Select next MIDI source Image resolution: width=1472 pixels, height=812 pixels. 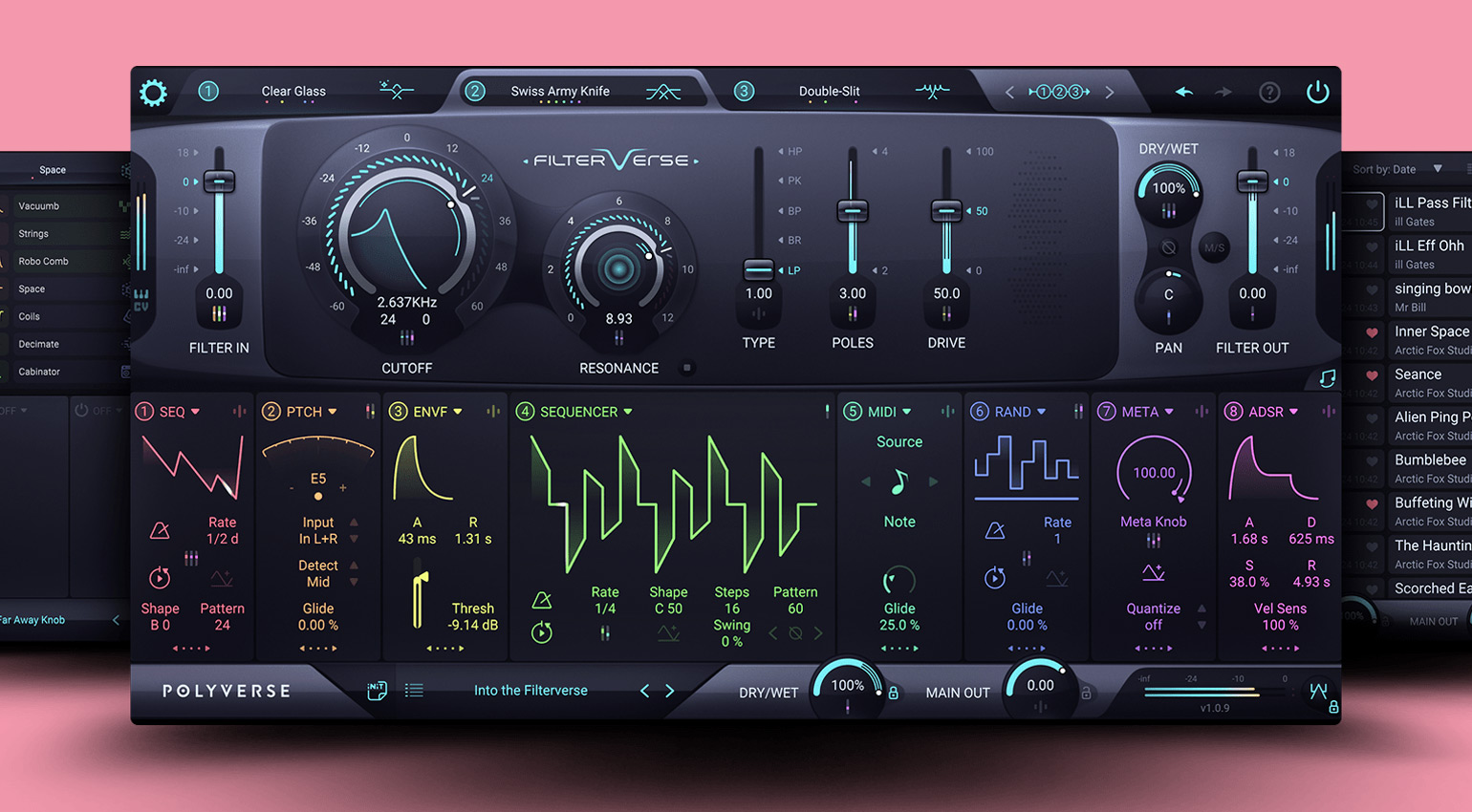click(x=934, y=481)
